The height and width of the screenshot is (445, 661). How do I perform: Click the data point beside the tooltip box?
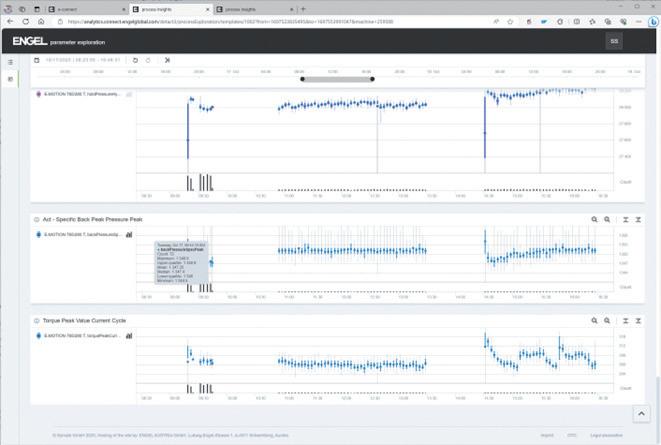tap(212, 263)
